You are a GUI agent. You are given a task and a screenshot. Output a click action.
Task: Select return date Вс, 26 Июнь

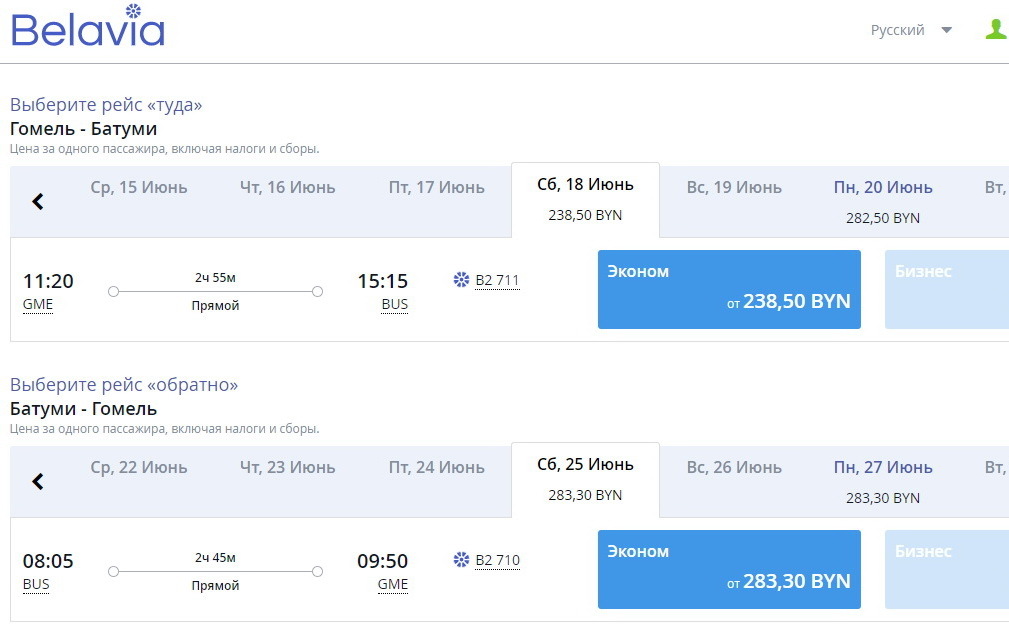click(734, 467)
